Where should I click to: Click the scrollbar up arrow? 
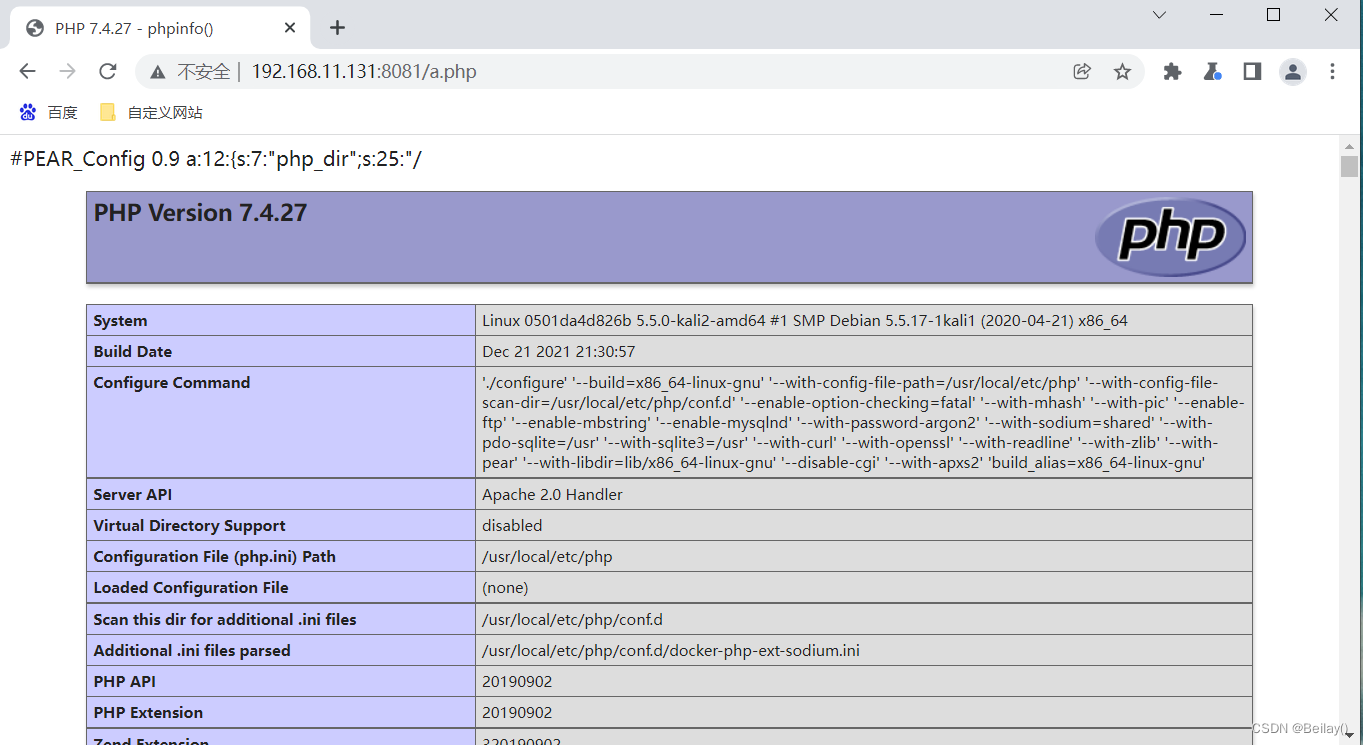1350,145
